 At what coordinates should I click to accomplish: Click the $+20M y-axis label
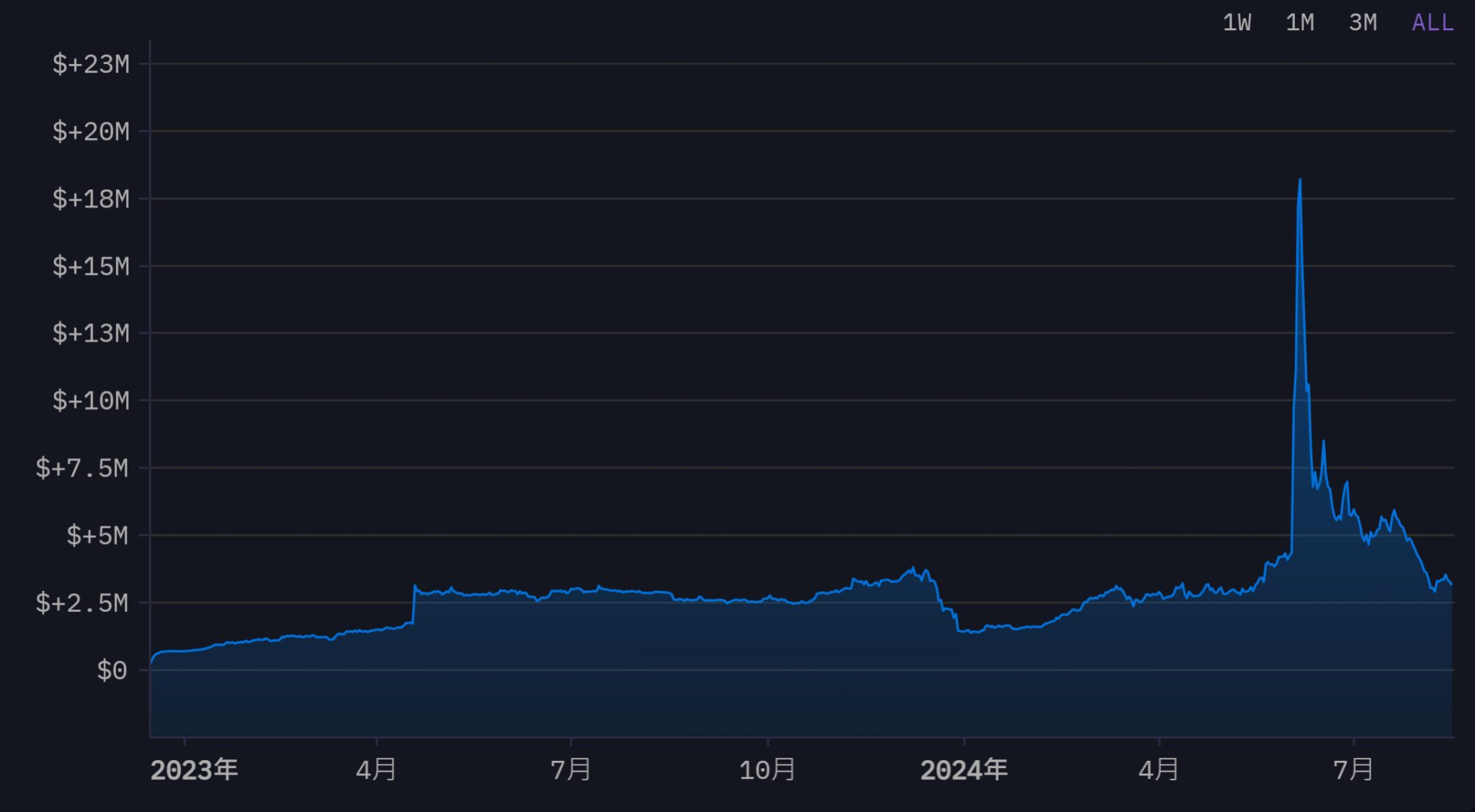click(91, 132)
